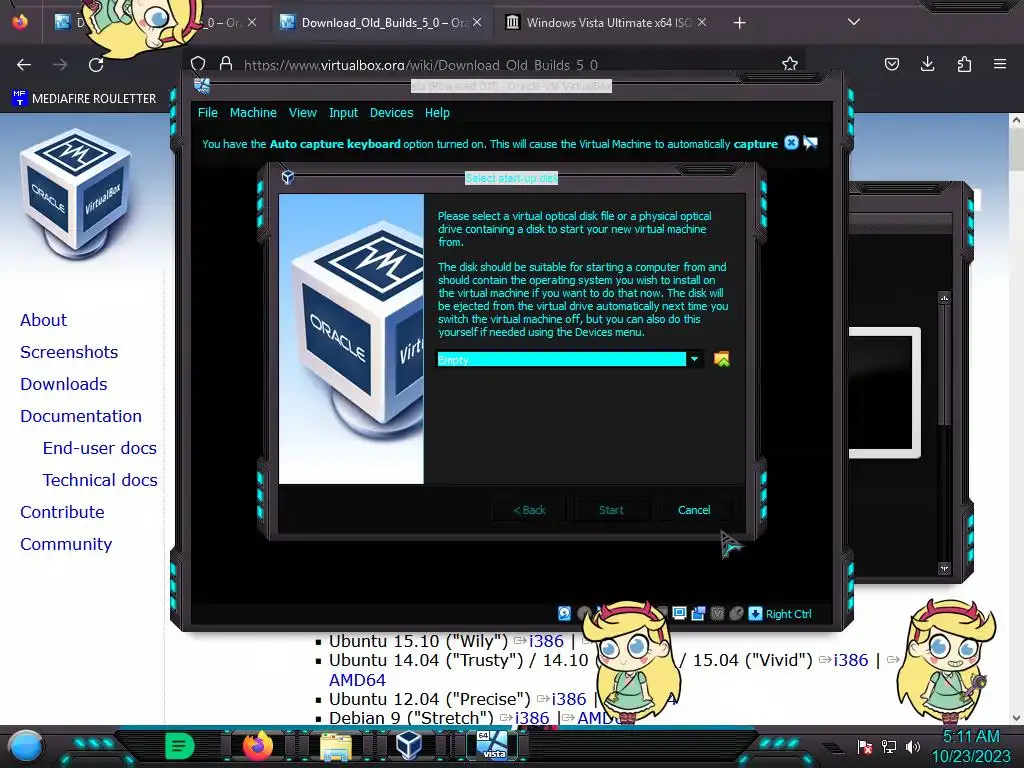1024x768 pixels.
Task: Open i386 link for Ubuntu 12.04 Precise
Action: tap(569, 699)
